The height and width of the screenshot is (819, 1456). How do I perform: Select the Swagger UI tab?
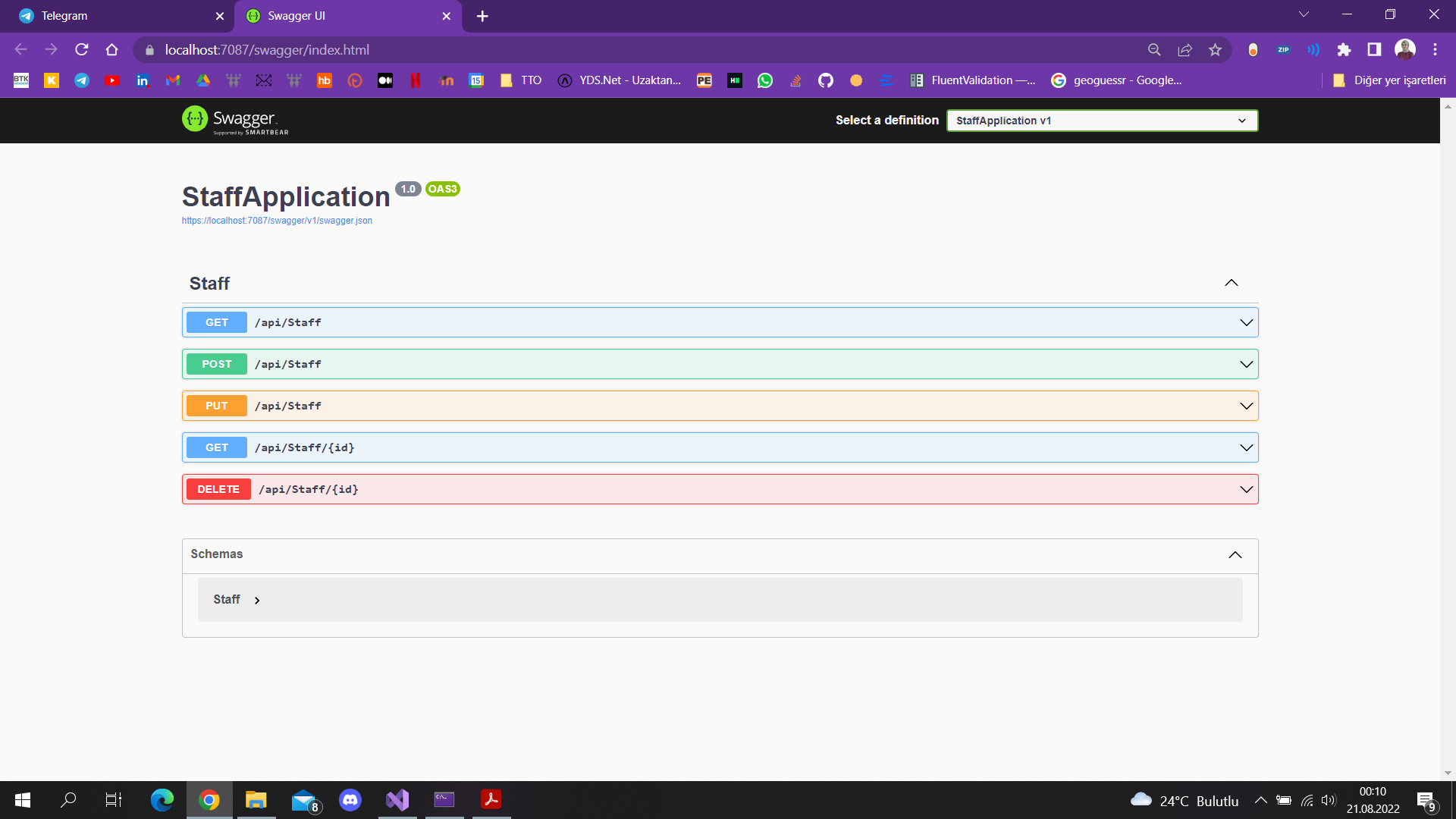pyautogui.click(x=348, y=16)
